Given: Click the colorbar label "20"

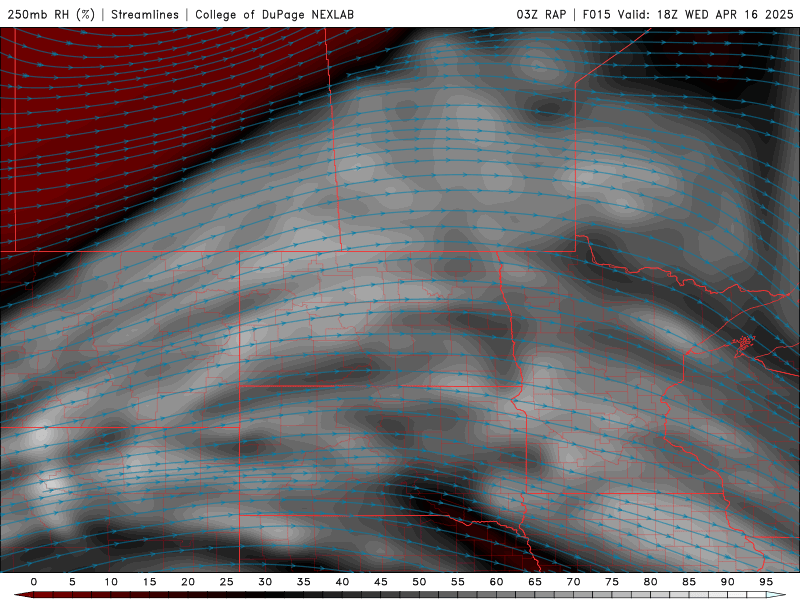Looking at the screenshot, I should (x=188, y=582).
